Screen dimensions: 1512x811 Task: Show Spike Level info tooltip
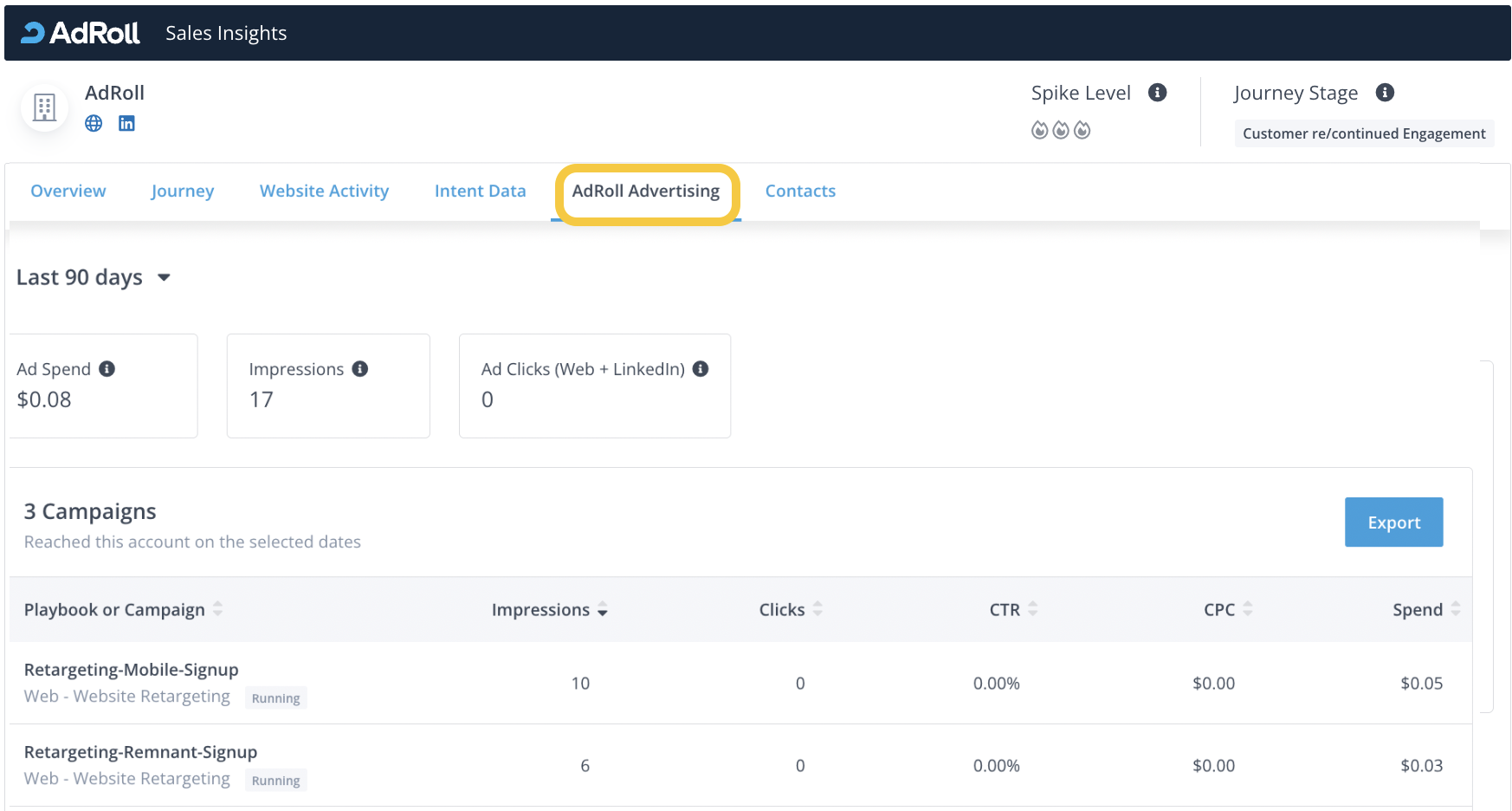tap(1158, 93)
